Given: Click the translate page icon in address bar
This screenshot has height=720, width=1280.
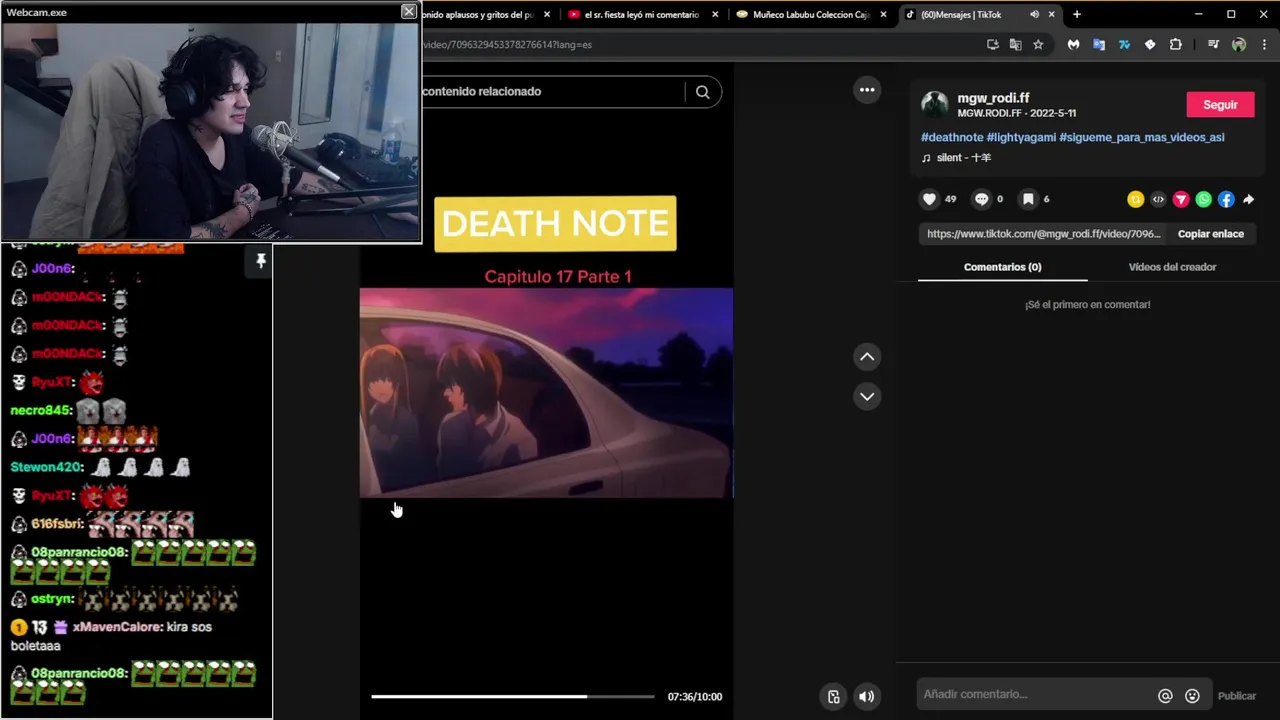Looking at the screenshot, I should point(1015,44).
